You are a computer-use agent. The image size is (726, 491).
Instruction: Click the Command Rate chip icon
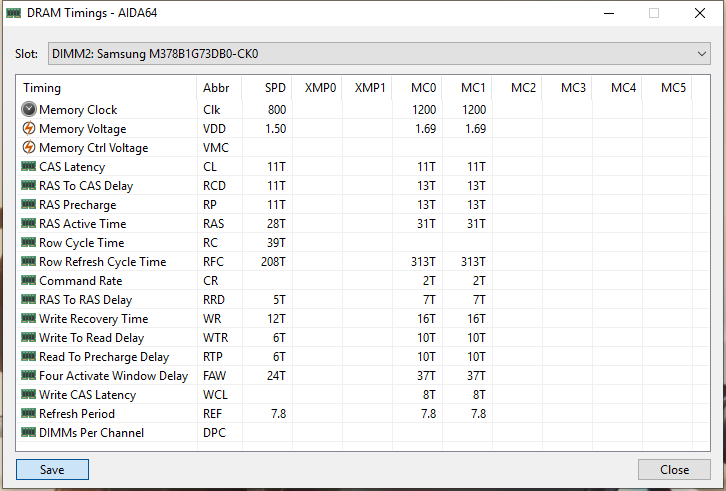(29, 280)
